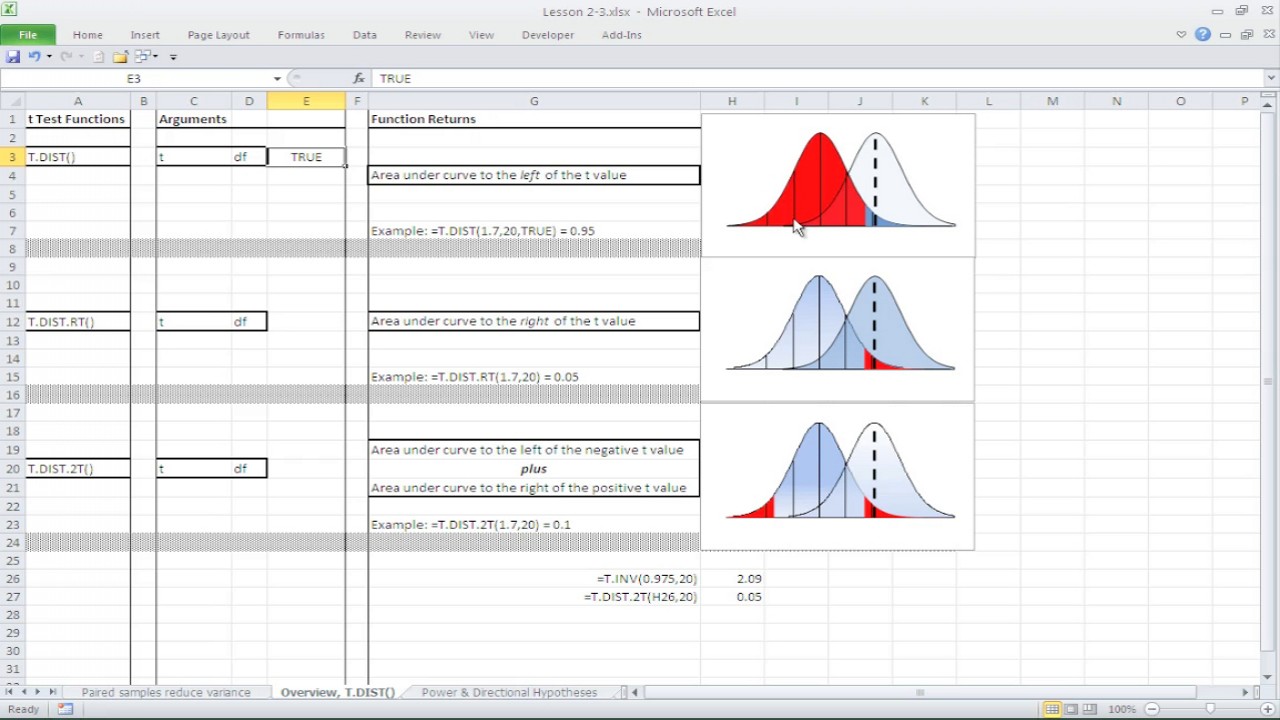Click the Undo icon

(35, 56)
